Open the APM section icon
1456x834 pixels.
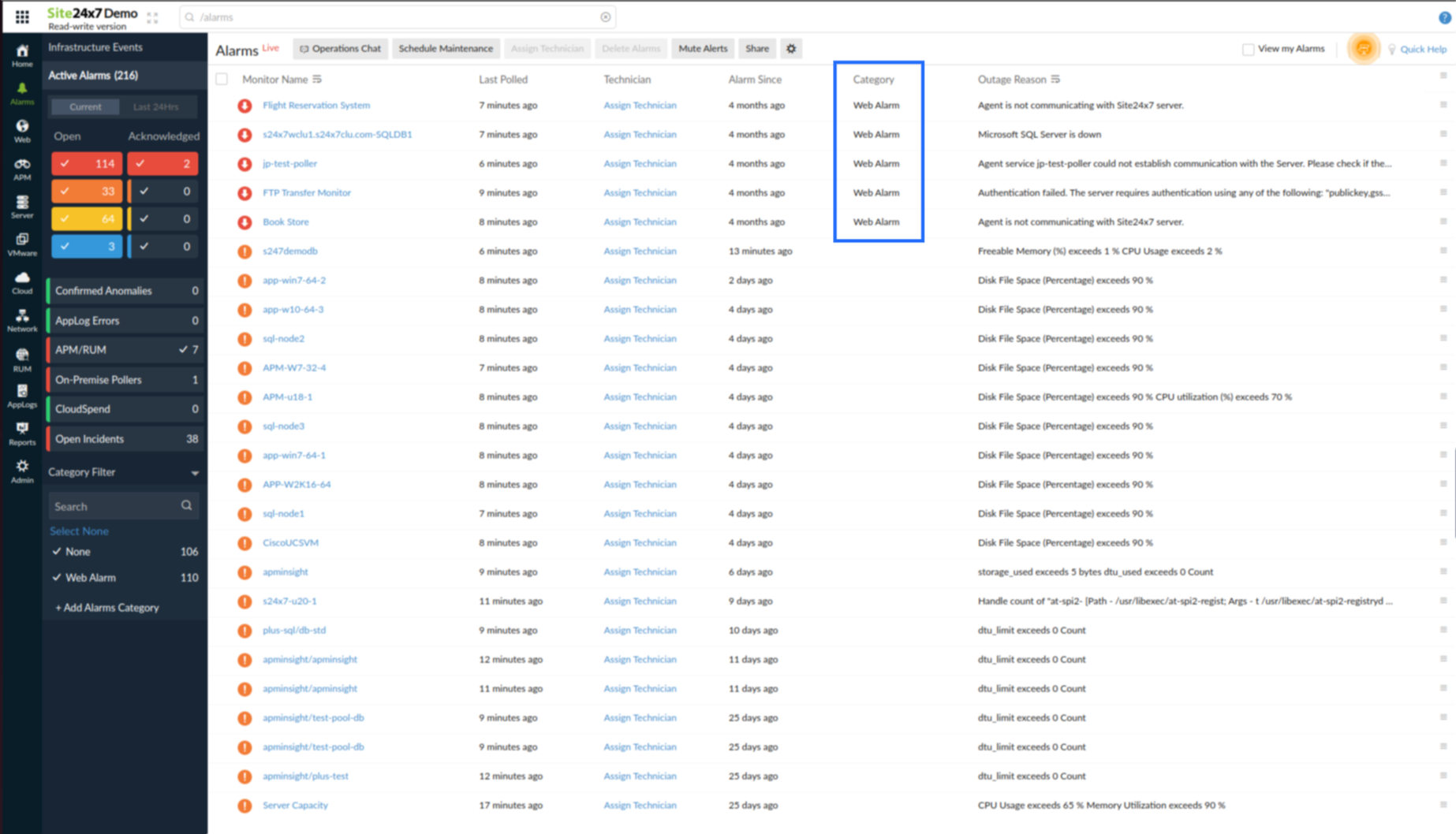click(x=22, y=169)
